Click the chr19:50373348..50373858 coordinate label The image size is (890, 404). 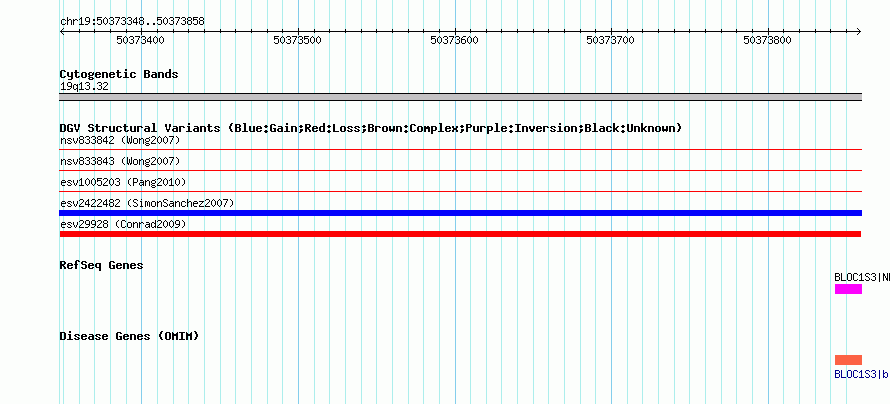(132, 22)
